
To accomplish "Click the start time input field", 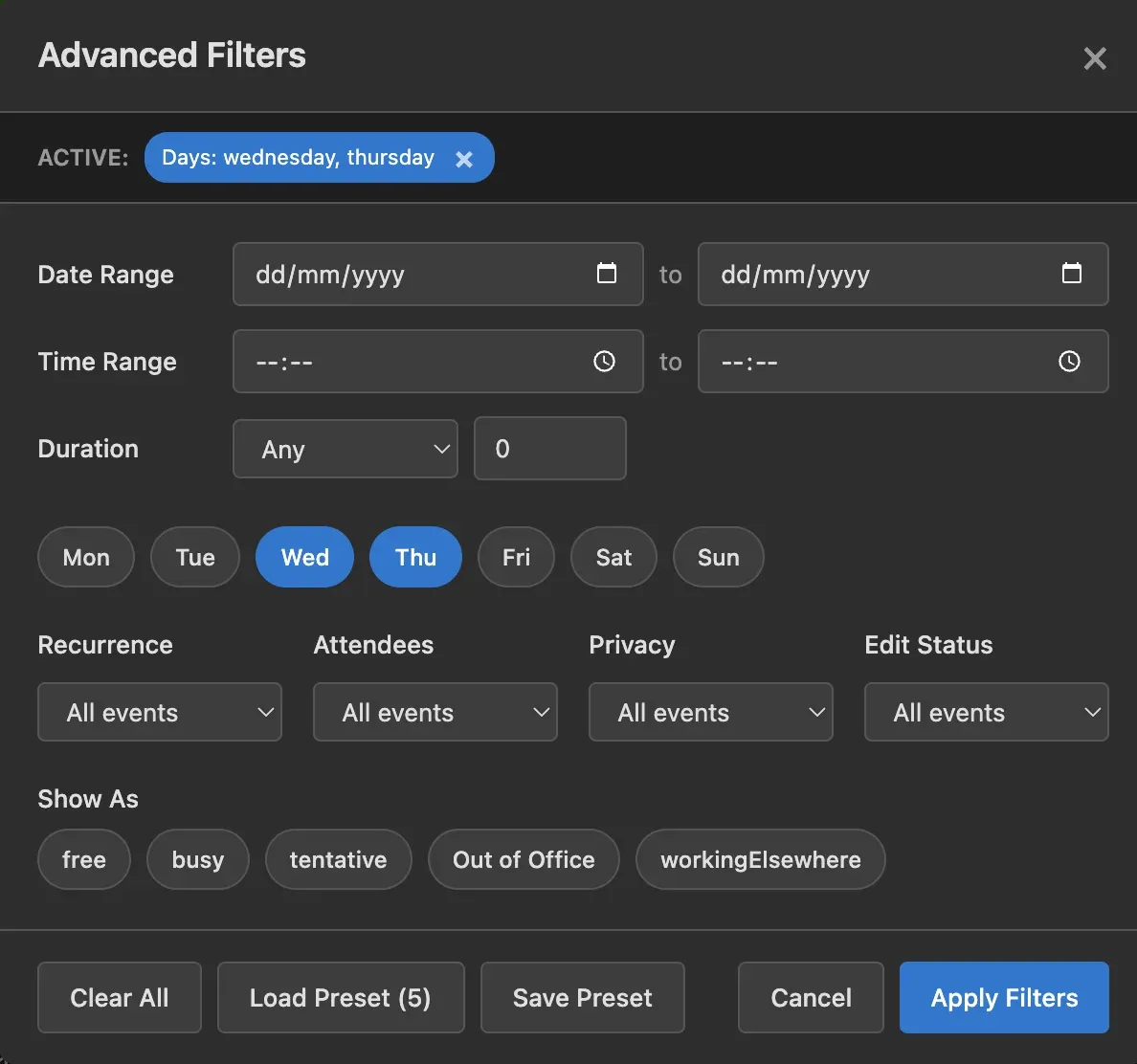I will pos(438,362).
